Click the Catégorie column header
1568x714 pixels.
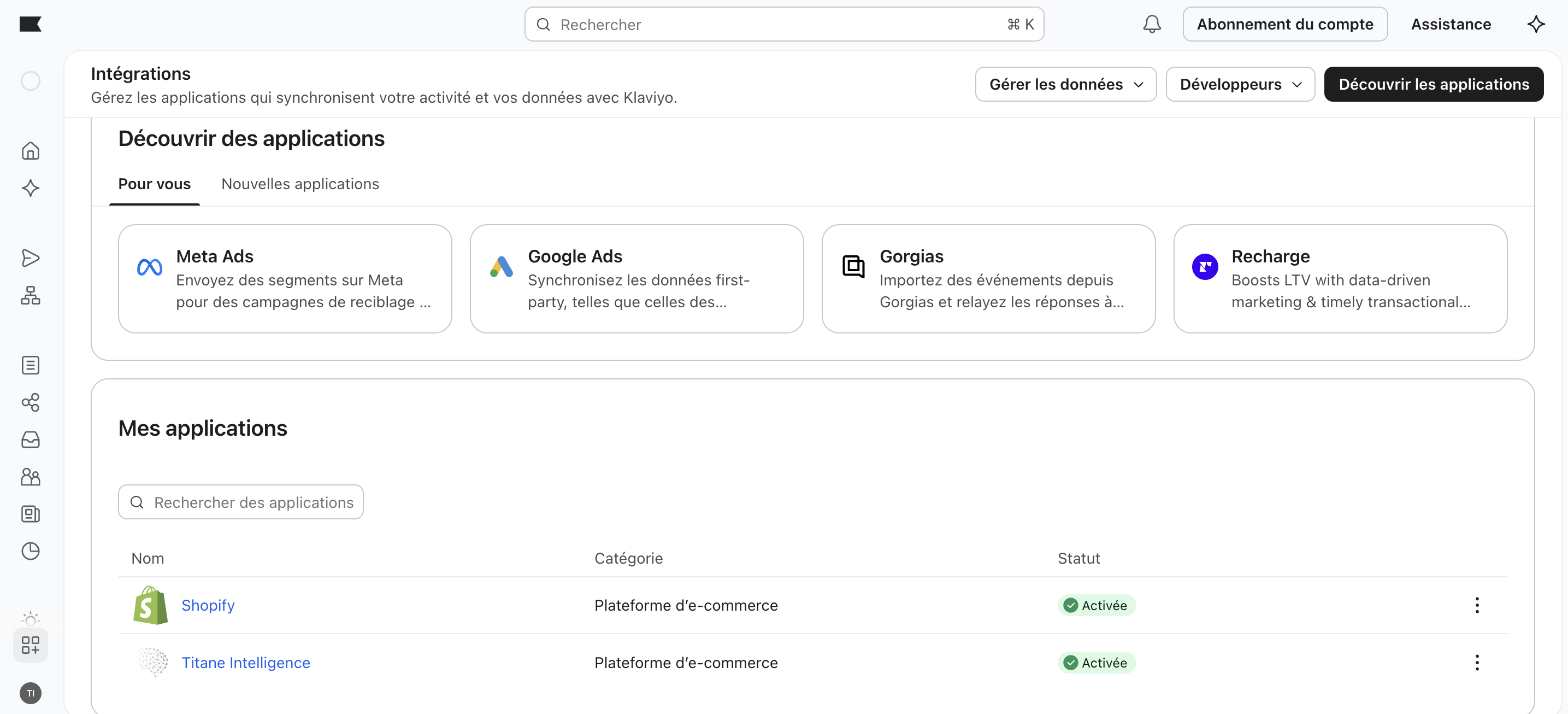629,559
